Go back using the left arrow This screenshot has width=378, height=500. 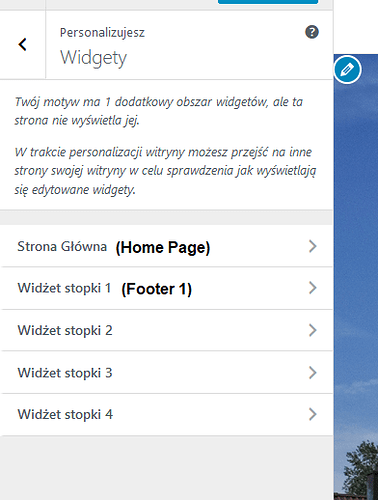pyautogui.click(x=22, y=44)
